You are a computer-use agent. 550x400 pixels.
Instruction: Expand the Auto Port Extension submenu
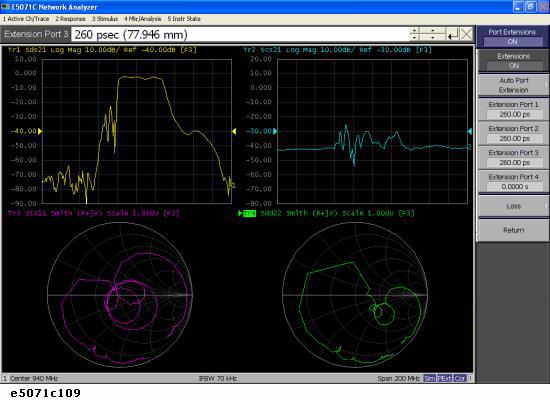tap(513, 85)
